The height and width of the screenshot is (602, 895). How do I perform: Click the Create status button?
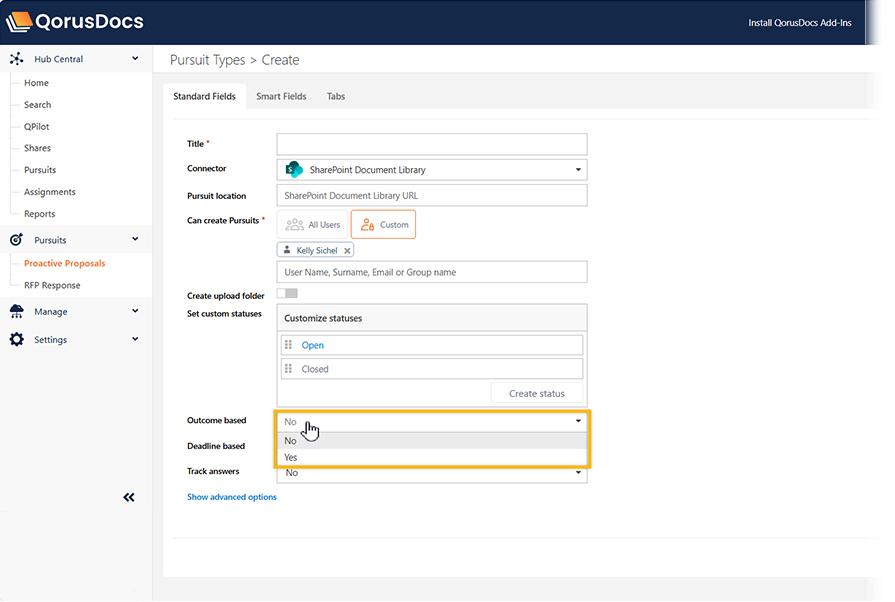(536, 393)
